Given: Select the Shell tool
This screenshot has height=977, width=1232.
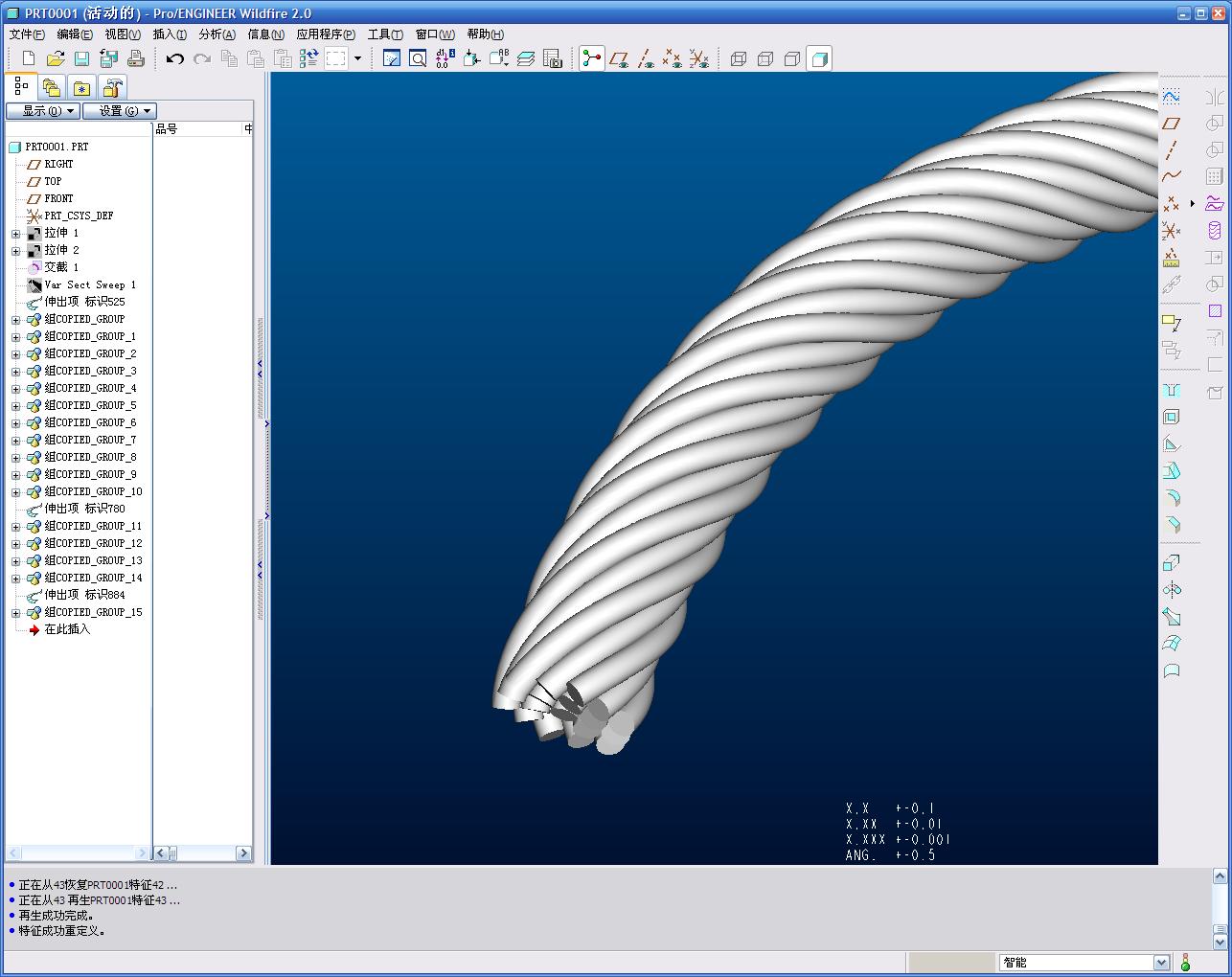Looking at the screenshot, I should click(1171, 417).
